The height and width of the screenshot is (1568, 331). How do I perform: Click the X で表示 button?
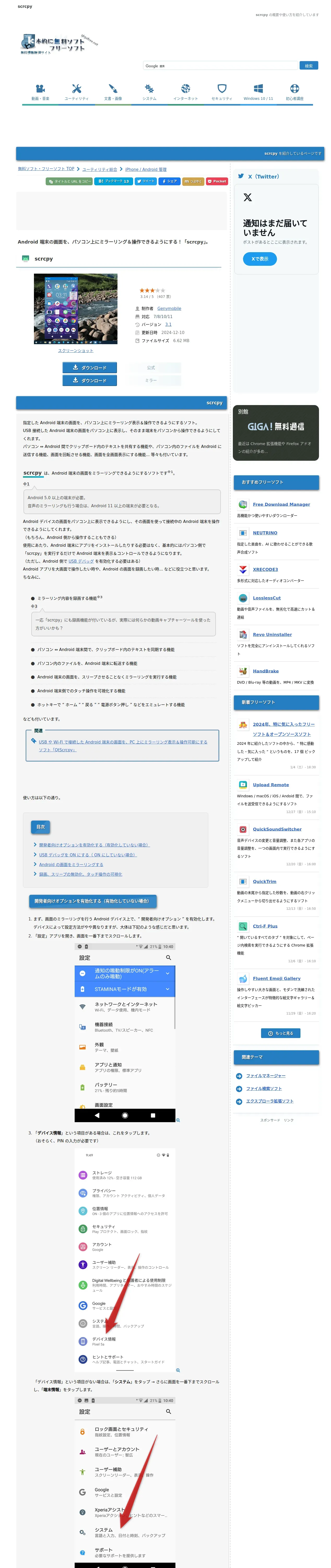260,259
